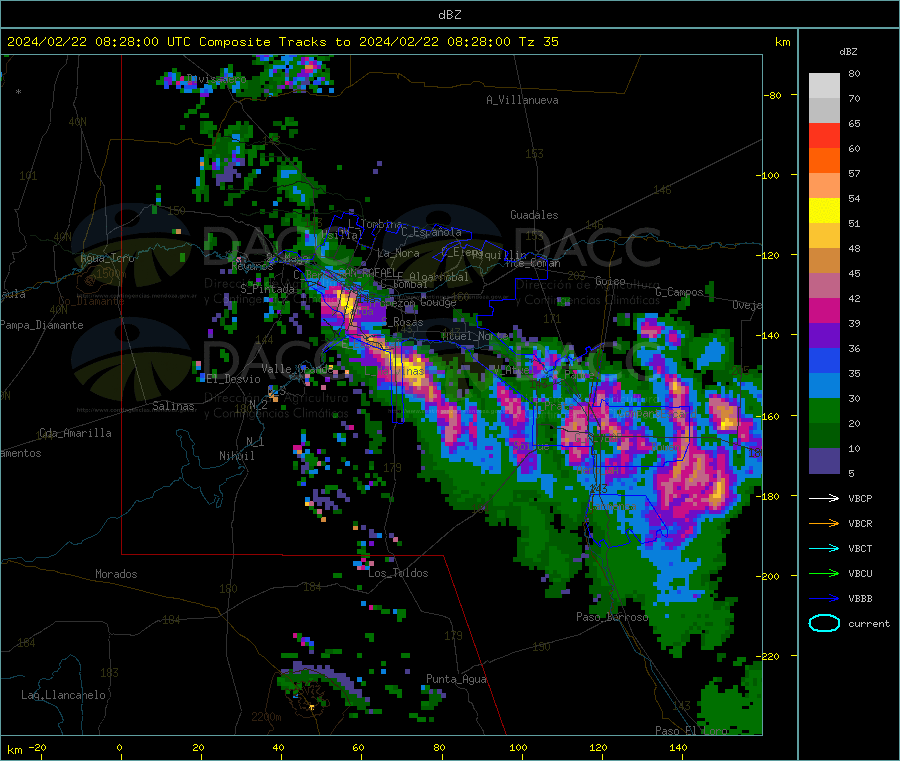
Task: Click the Salinas map label
Action: pyautogui.click(x=173, y=406)
